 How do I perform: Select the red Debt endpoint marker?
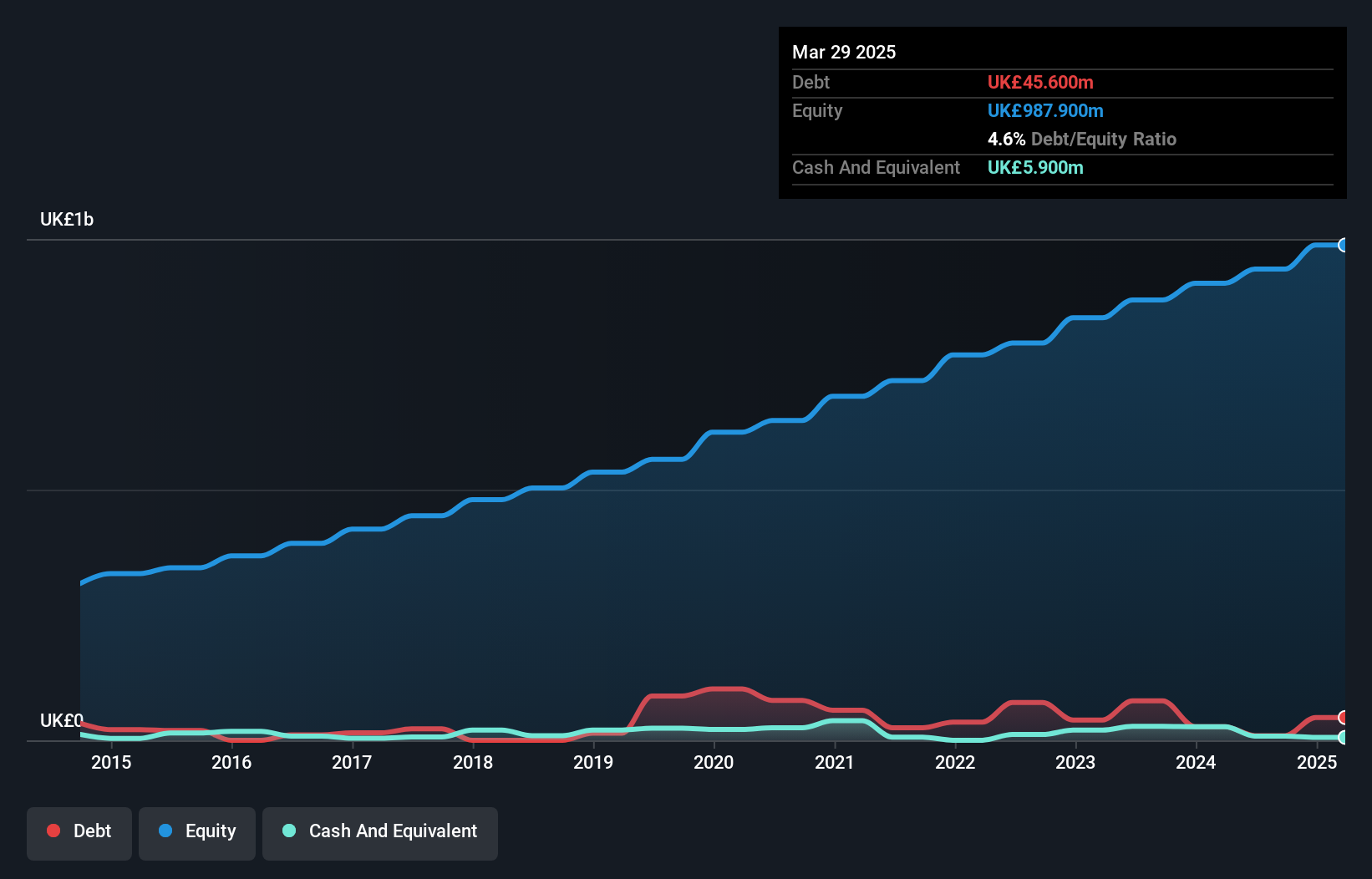click(1344, 718)
